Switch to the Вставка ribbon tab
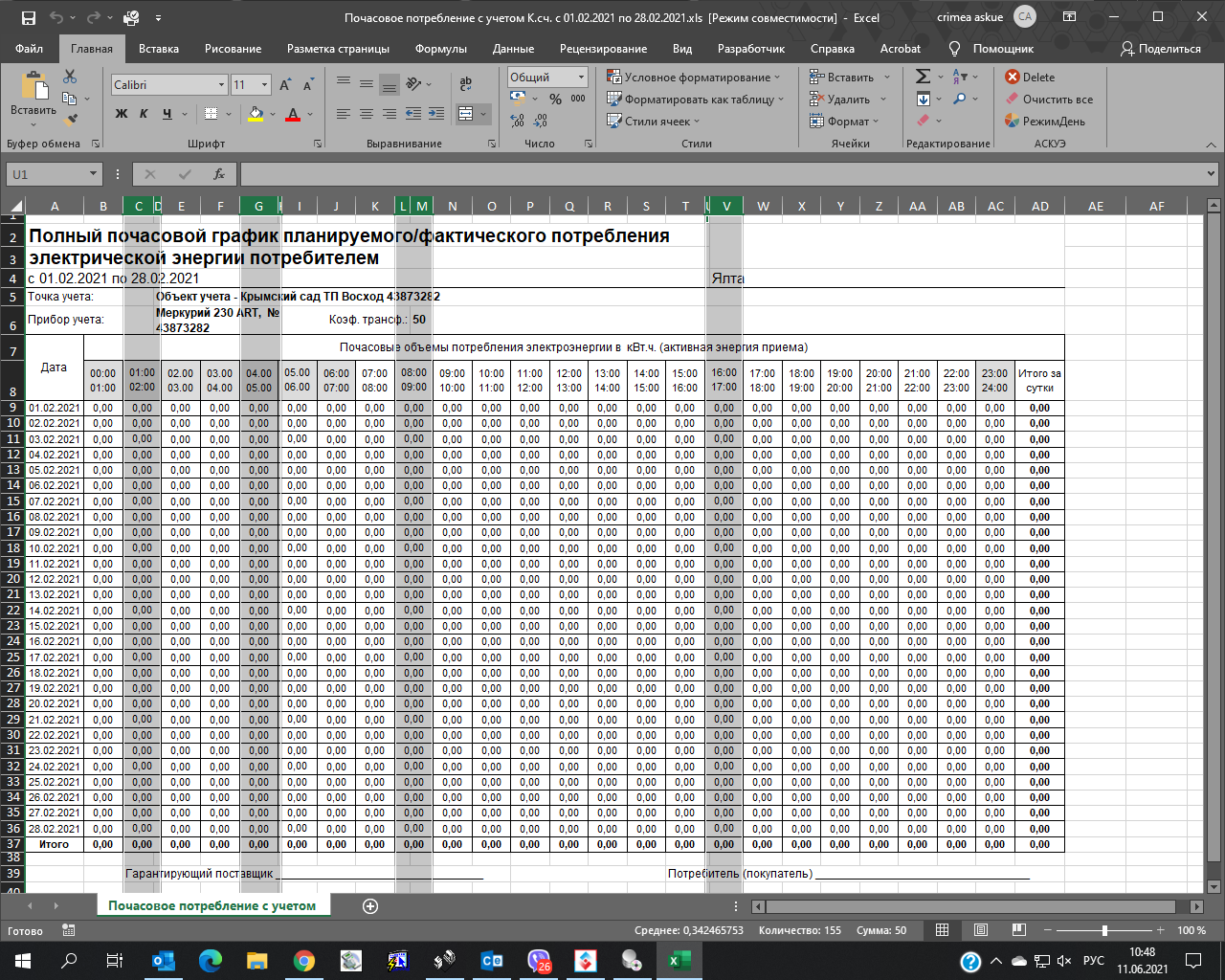The width and height of the screenshot is (1225, 980). [159, 49]
